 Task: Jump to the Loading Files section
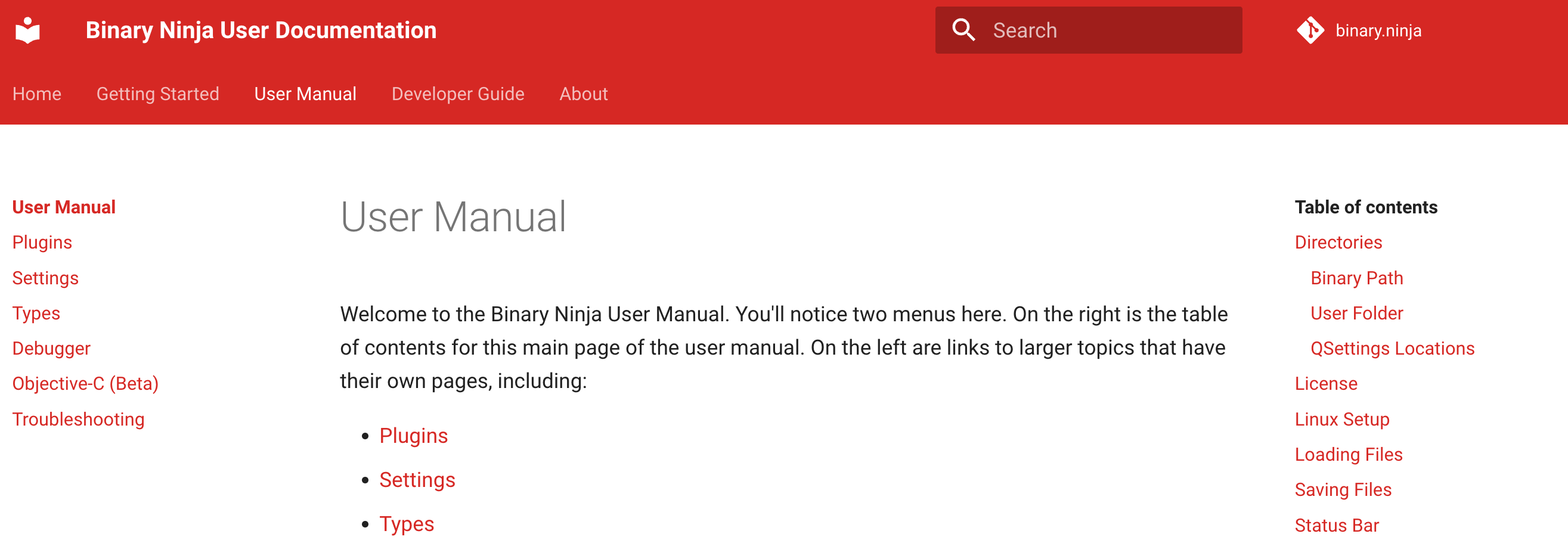tap(1348, 454)
